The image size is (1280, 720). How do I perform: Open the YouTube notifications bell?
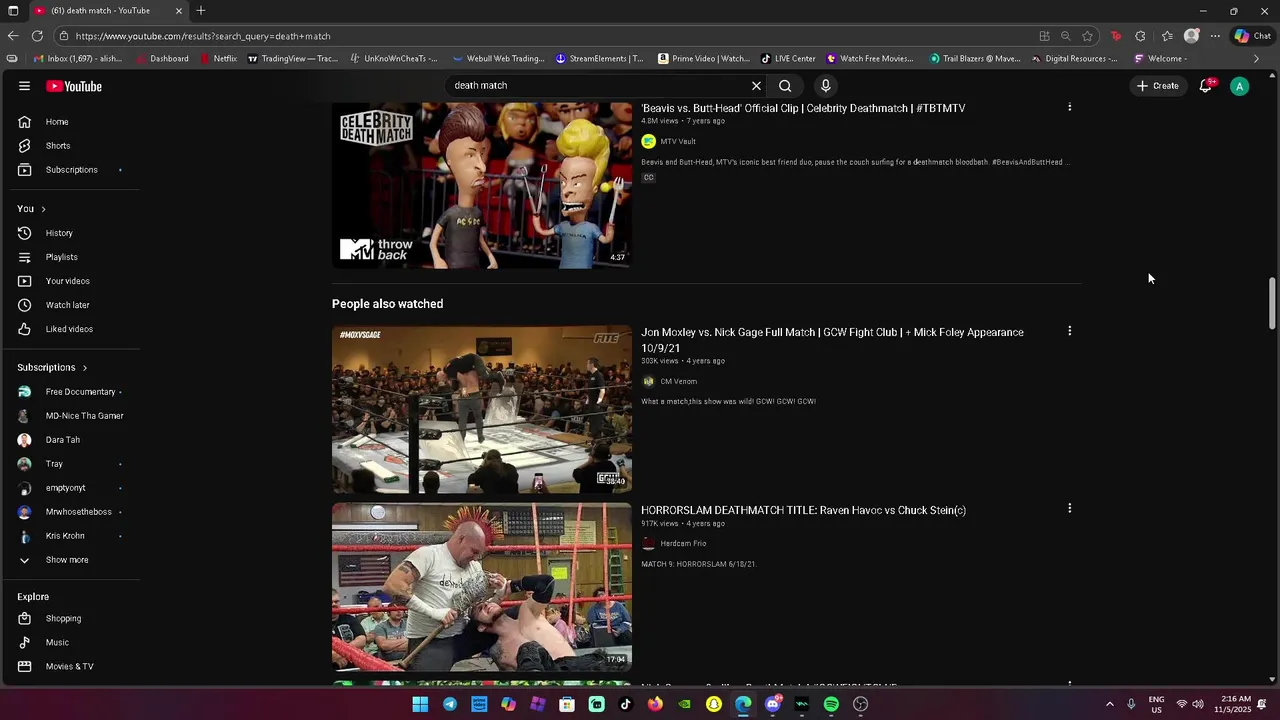click(1206, 86)
